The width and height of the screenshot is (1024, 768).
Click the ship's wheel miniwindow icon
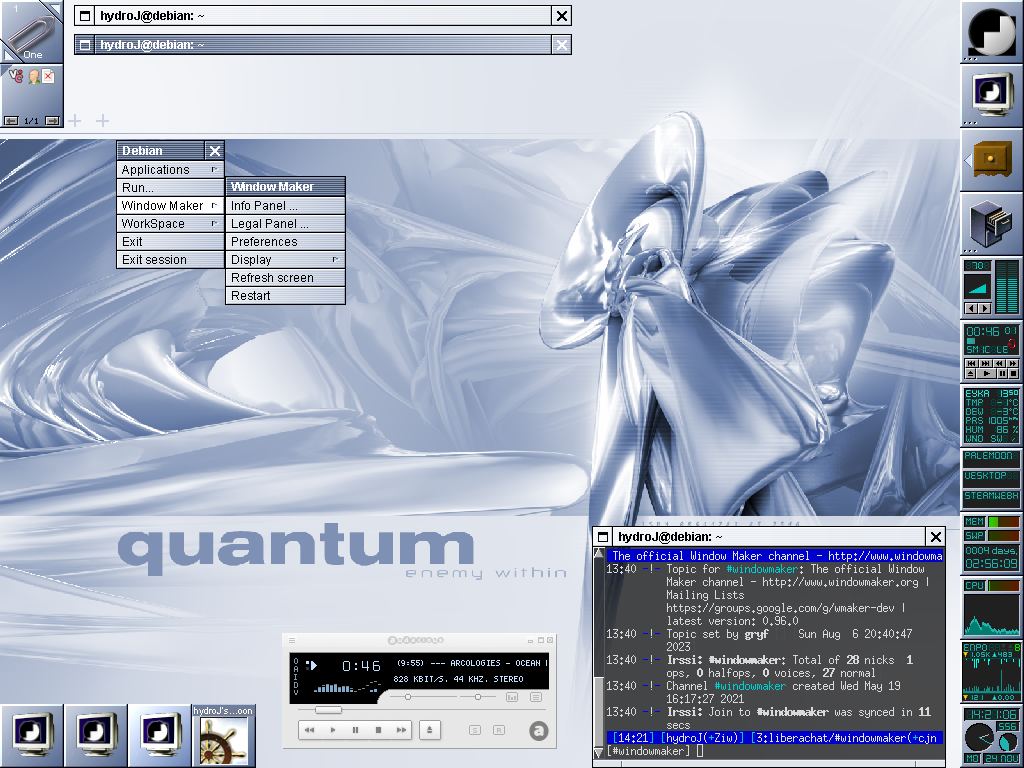click(223, 741)
